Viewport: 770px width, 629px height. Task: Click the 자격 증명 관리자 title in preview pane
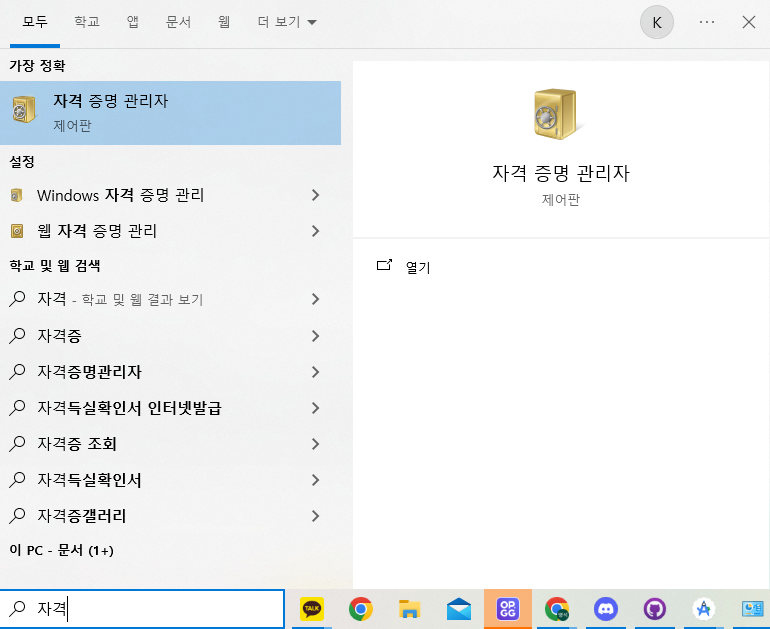[x=561, y=173]
